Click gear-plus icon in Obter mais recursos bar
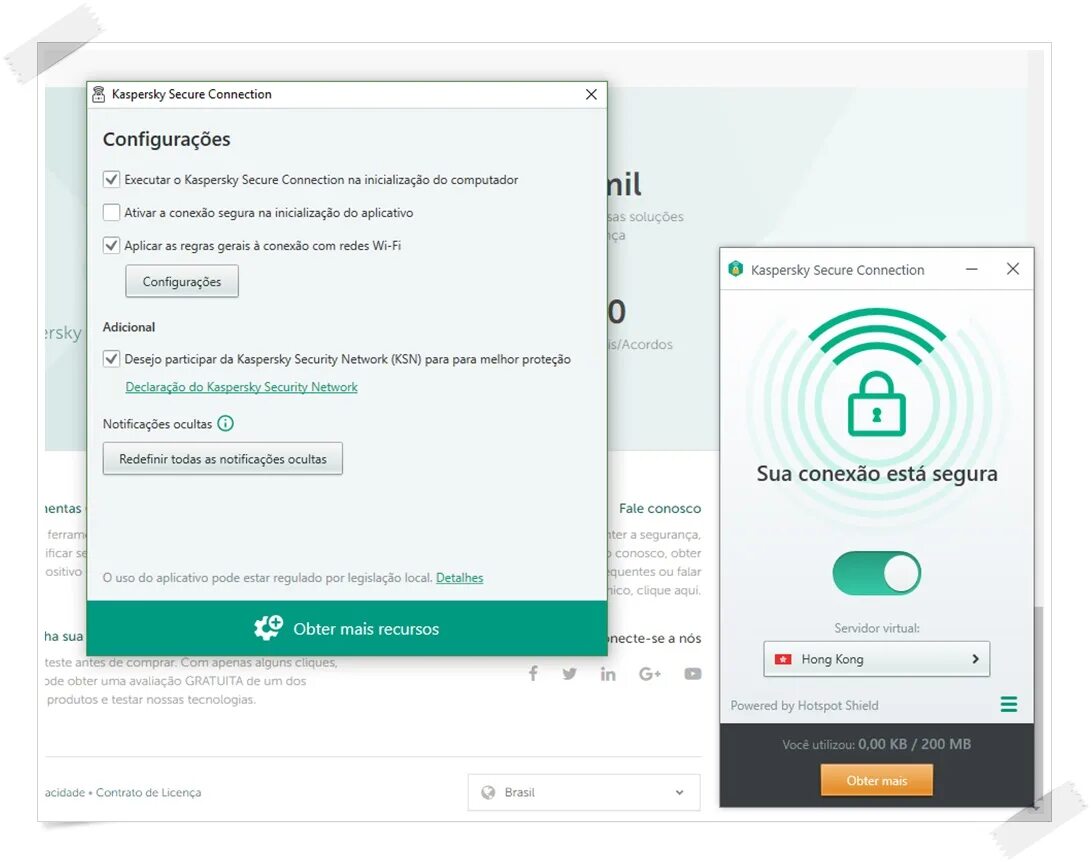 tap(268, 628)
